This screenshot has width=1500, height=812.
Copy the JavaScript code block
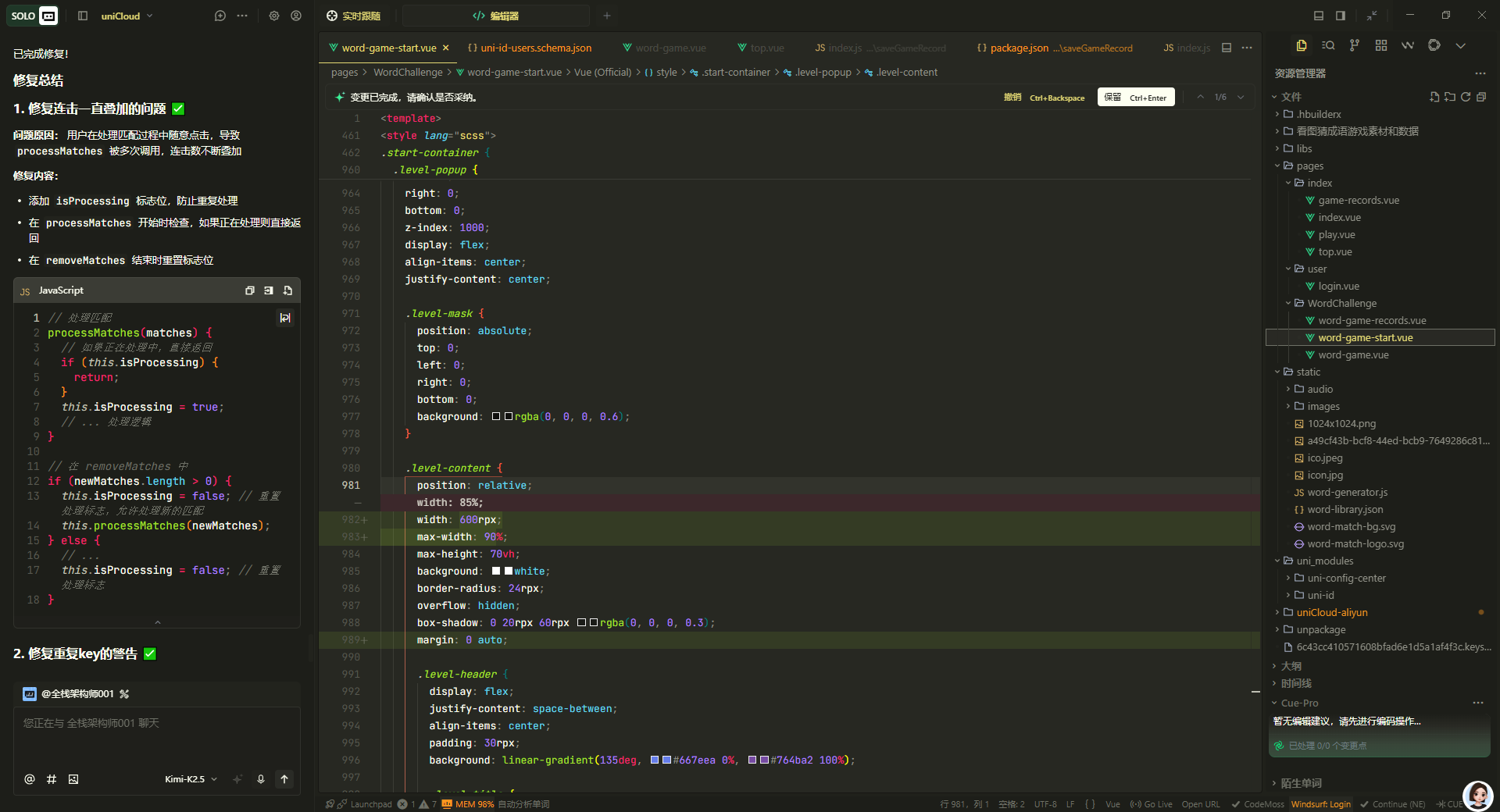250,290
